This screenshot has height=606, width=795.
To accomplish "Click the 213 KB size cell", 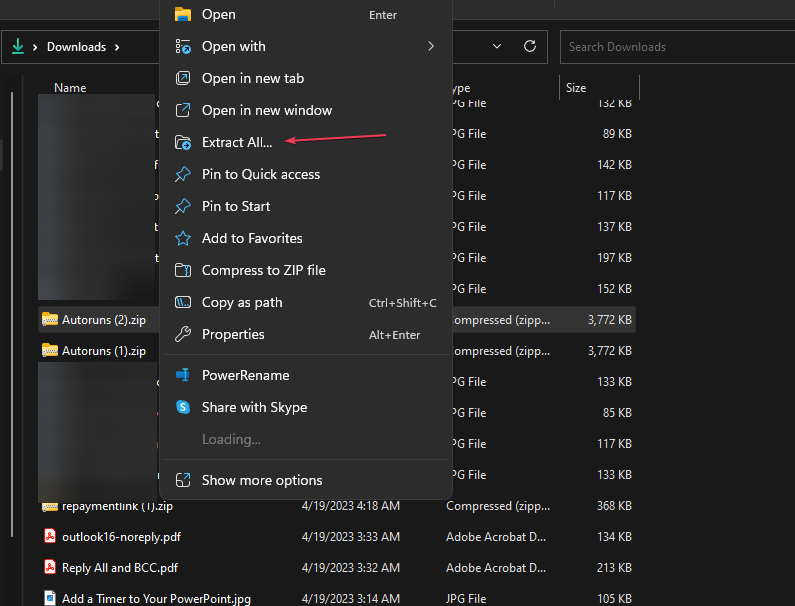I will [x=614, y=567].
